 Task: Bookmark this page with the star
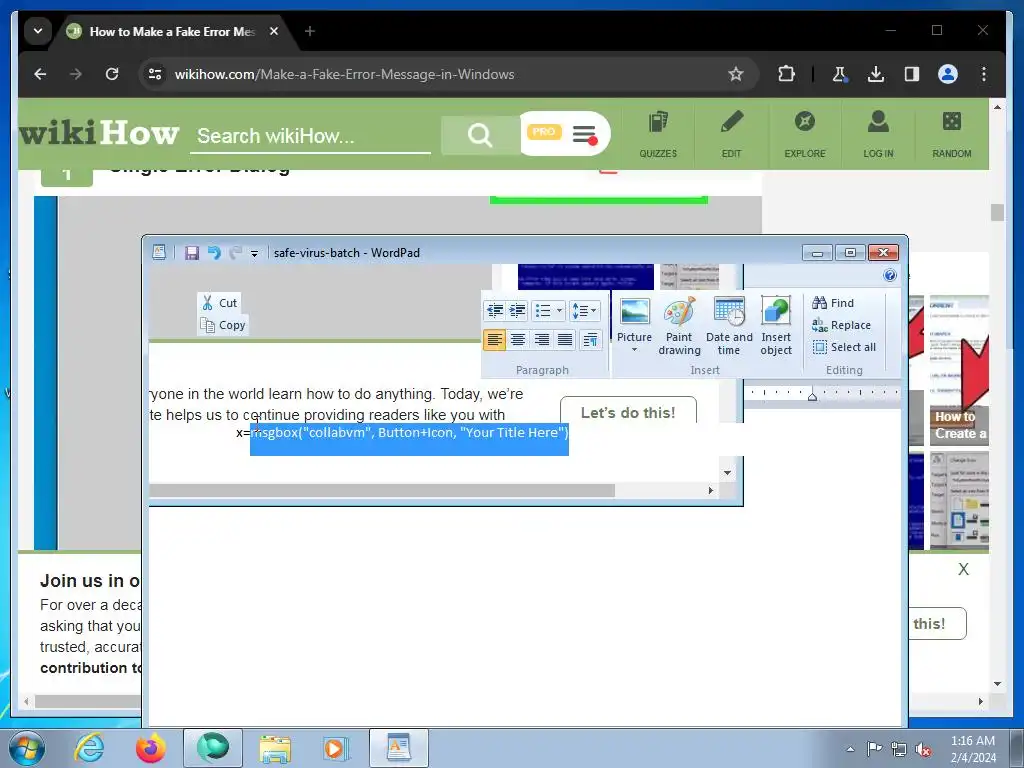pyautogui.click(x=736, y=74)
